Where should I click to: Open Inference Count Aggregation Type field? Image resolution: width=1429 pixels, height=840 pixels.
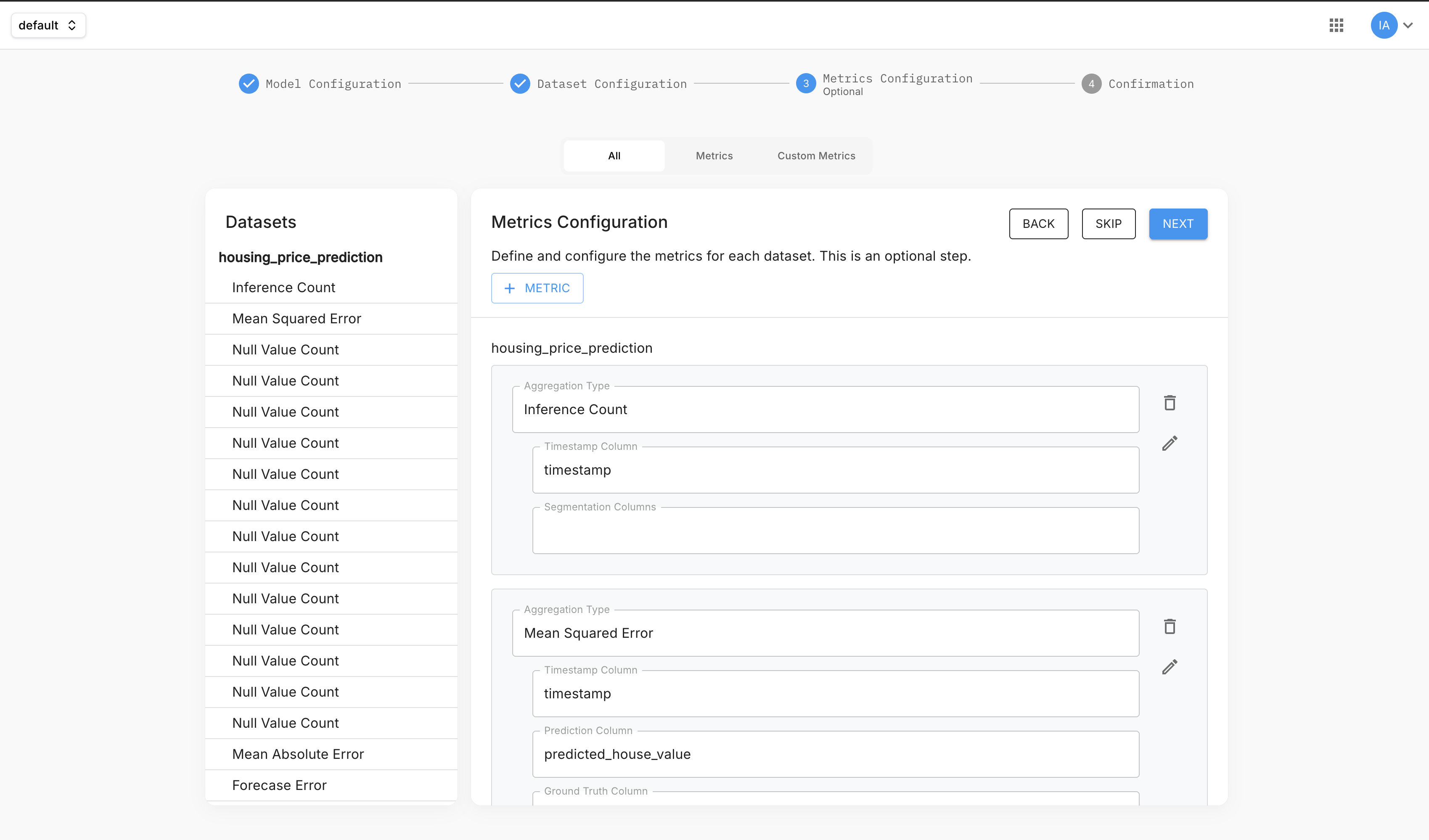click(x=825, y=409)
